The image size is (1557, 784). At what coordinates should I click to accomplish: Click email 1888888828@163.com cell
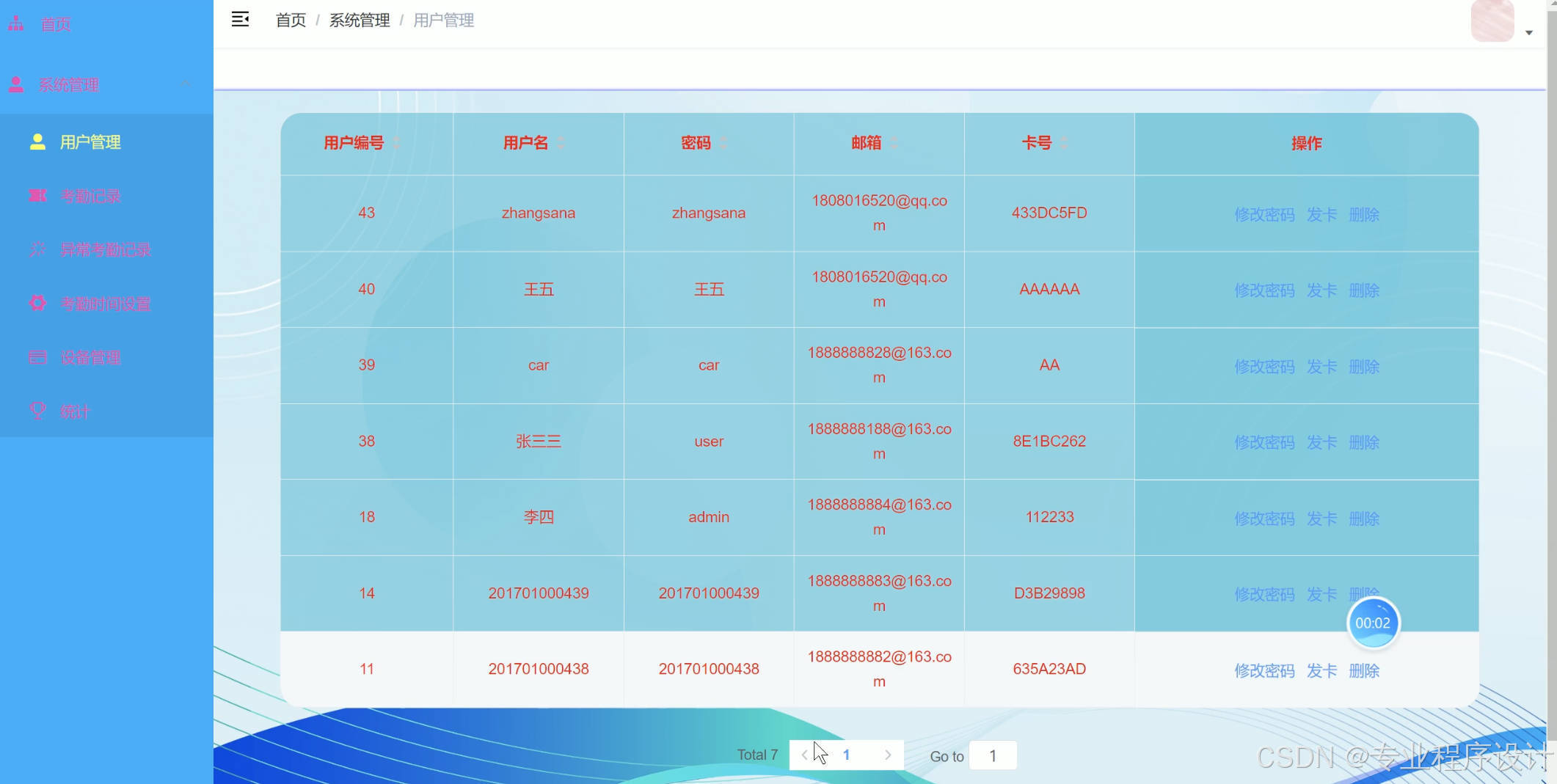[x=879, y=364]
